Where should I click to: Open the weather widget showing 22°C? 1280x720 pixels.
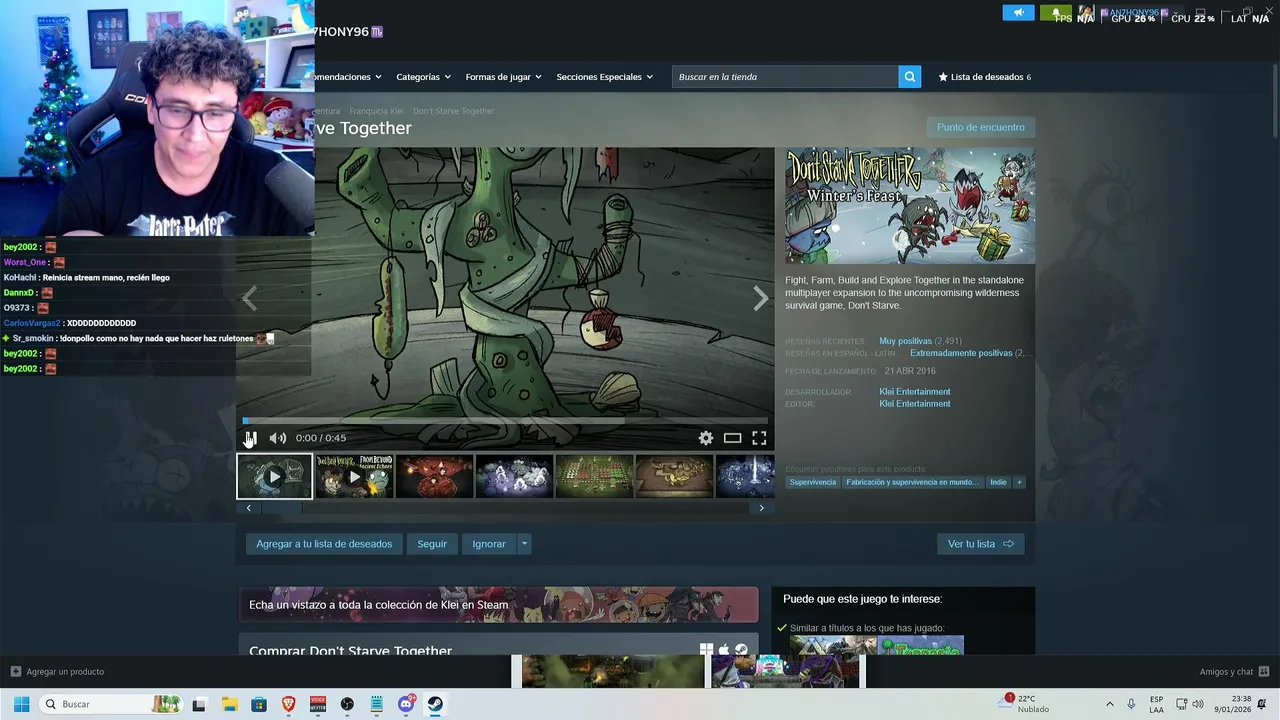click(1025, 704)
